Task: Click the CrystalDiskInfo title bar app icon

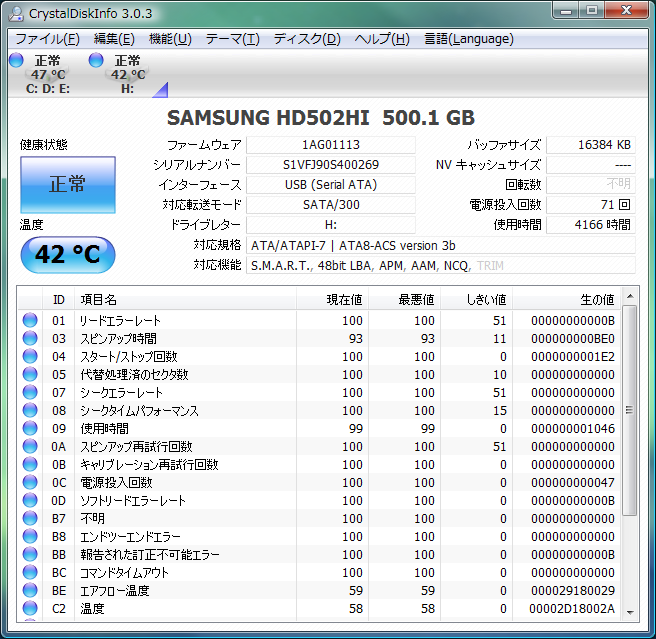Action: point(16,13)
